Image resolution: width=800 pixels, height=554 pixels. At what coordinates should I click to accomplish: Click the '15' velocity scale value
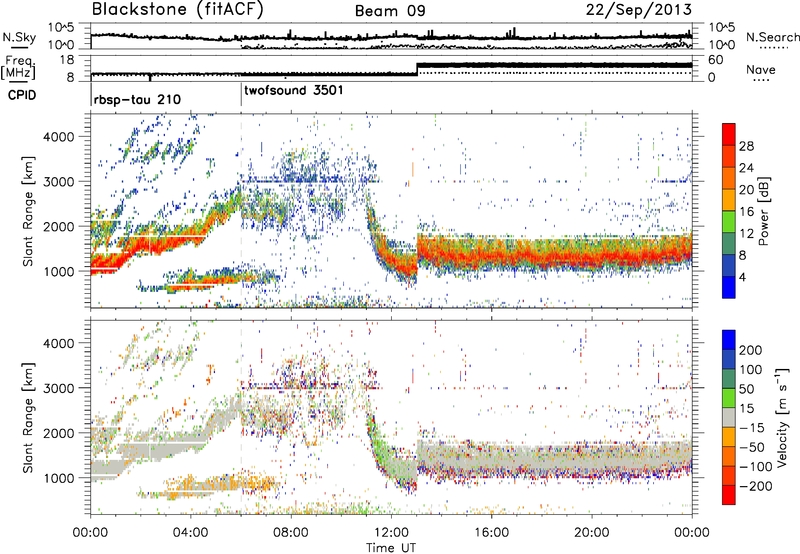[x=746, y=409]
